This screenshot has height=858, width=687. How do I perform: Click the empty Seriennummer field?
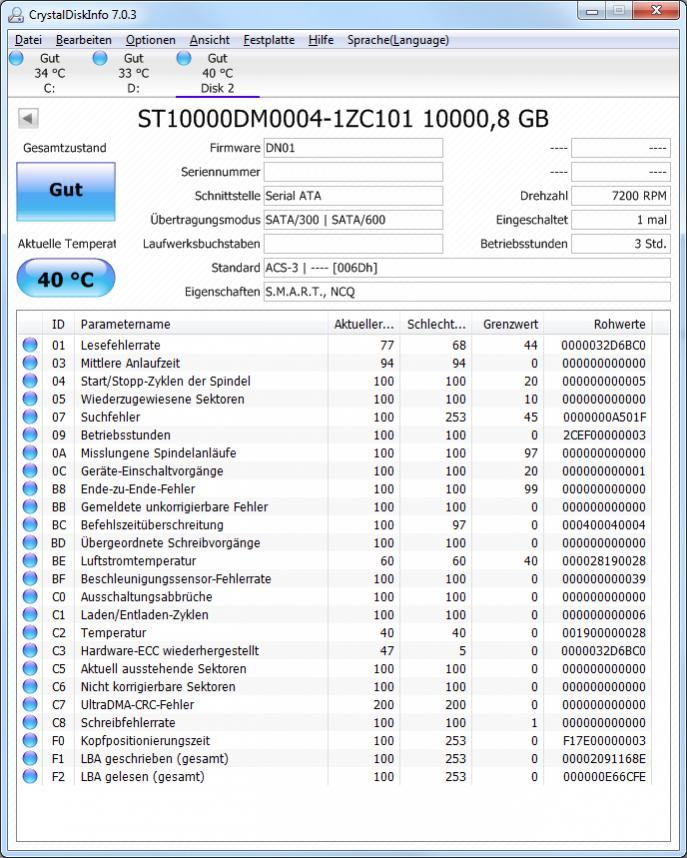353,172
